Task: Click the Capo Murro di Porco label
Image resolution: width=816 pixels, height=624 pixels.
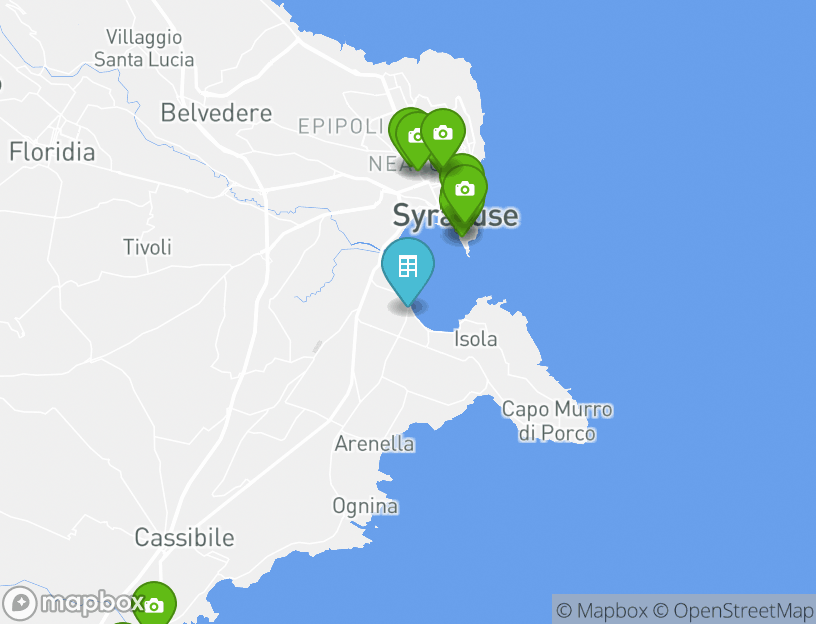Action: 557,421
